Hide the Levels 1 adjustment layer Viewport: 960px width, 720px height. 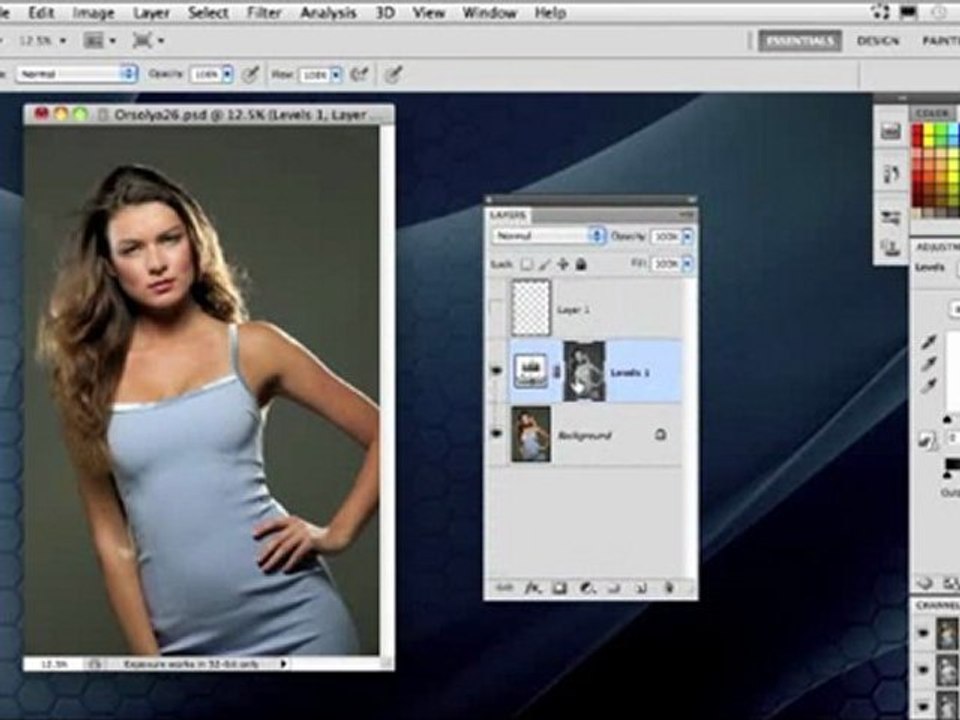click(497, 371)
